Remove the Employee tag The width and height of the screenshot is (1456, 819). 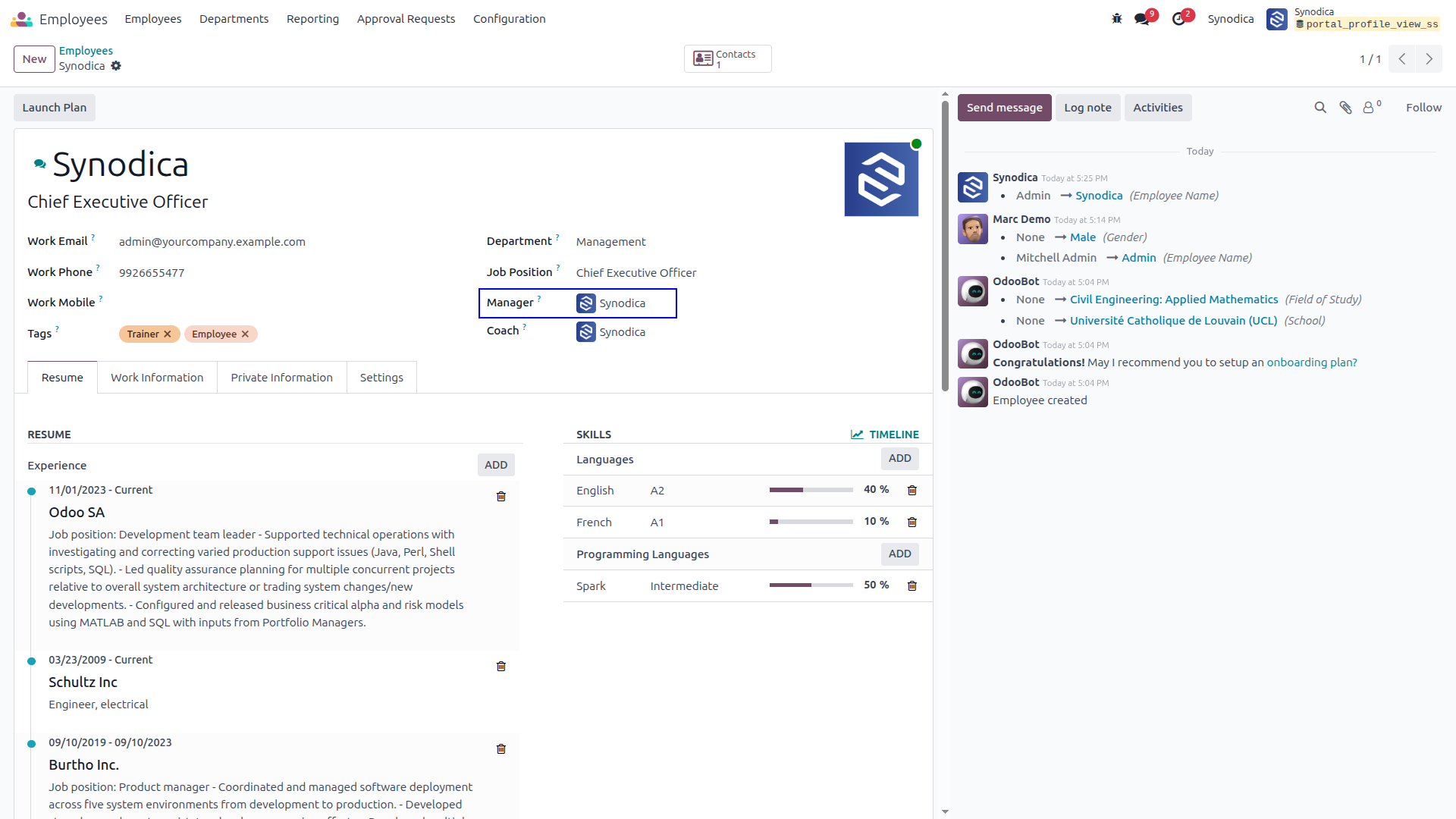coord(245,334)
